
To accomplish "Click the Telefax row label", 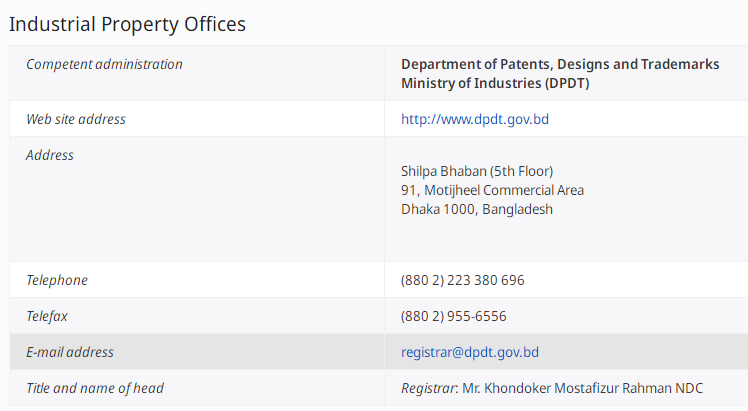I will click(47, 316).
